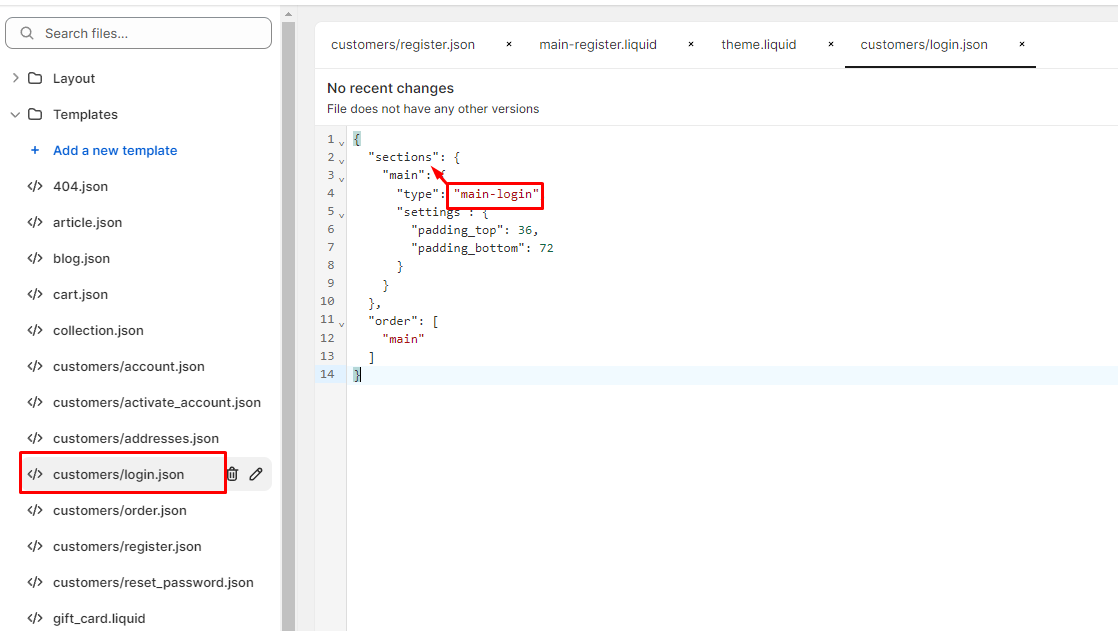Viewport: 1118px width, 631px height.
Task: Switch to main-register.liquid tab
Action: tap(598, 44)
